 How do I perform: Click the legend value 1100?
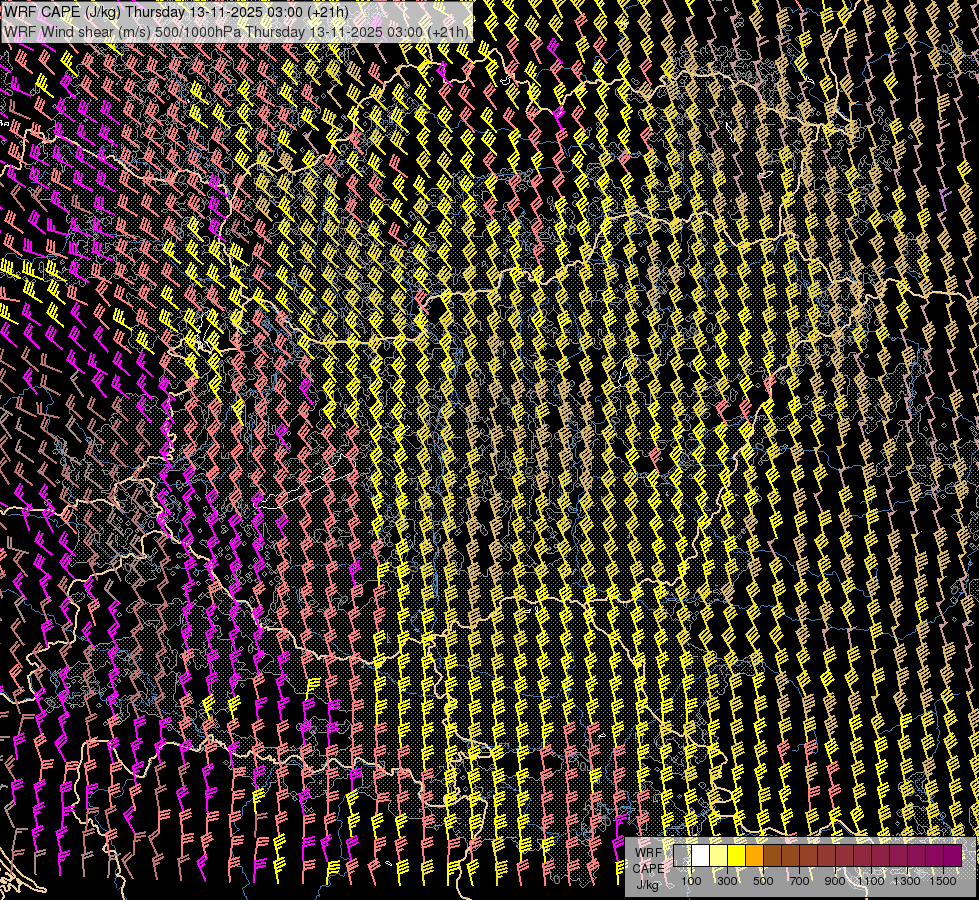[871, 881]
